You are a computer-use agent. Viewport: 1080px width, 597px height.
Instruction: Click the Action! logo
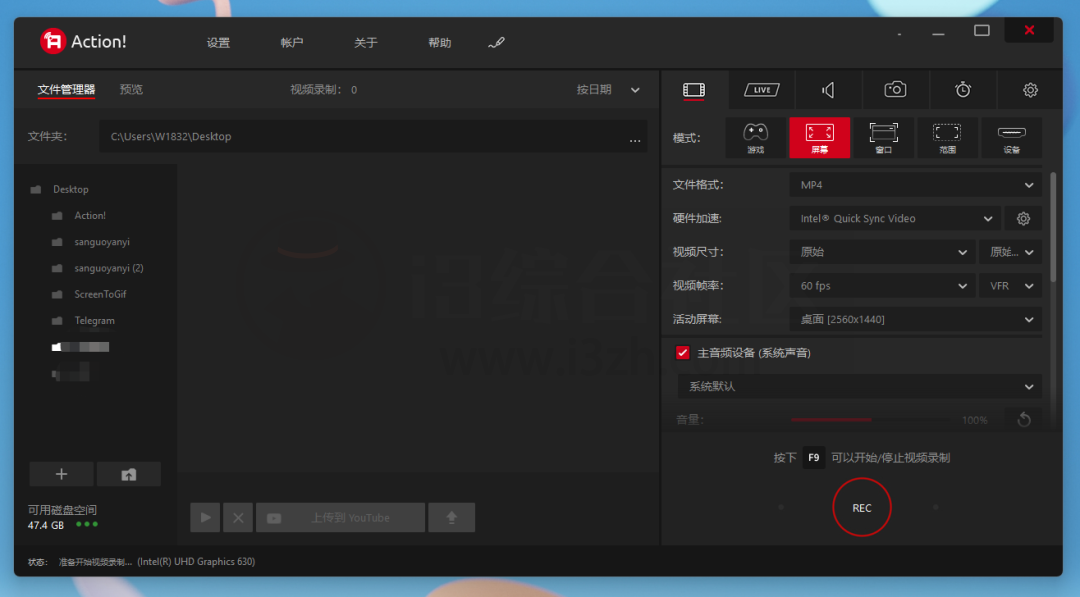(83, 41)
